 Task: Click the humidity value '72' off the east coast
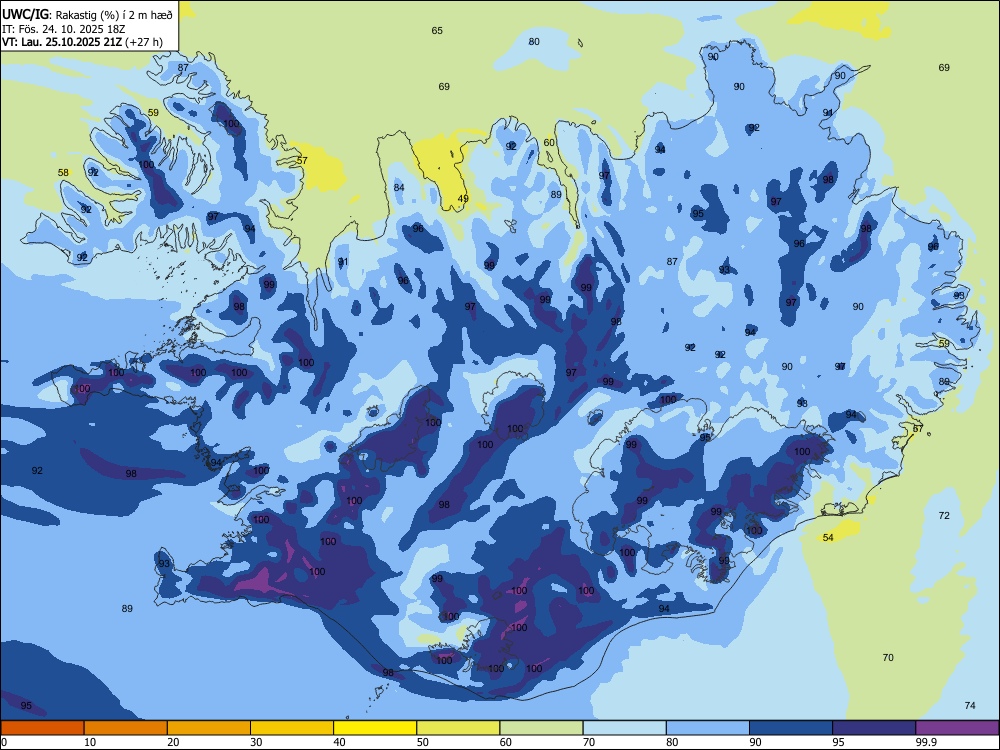944,515
